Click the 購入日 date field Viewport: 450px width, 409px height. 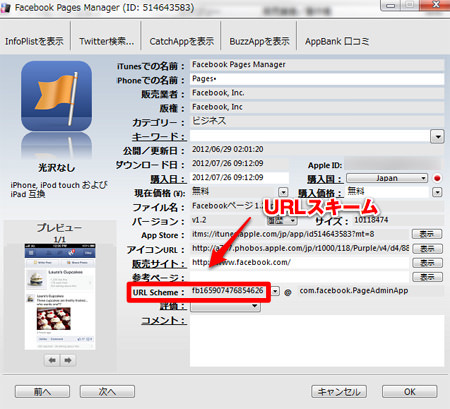[239, 178]
